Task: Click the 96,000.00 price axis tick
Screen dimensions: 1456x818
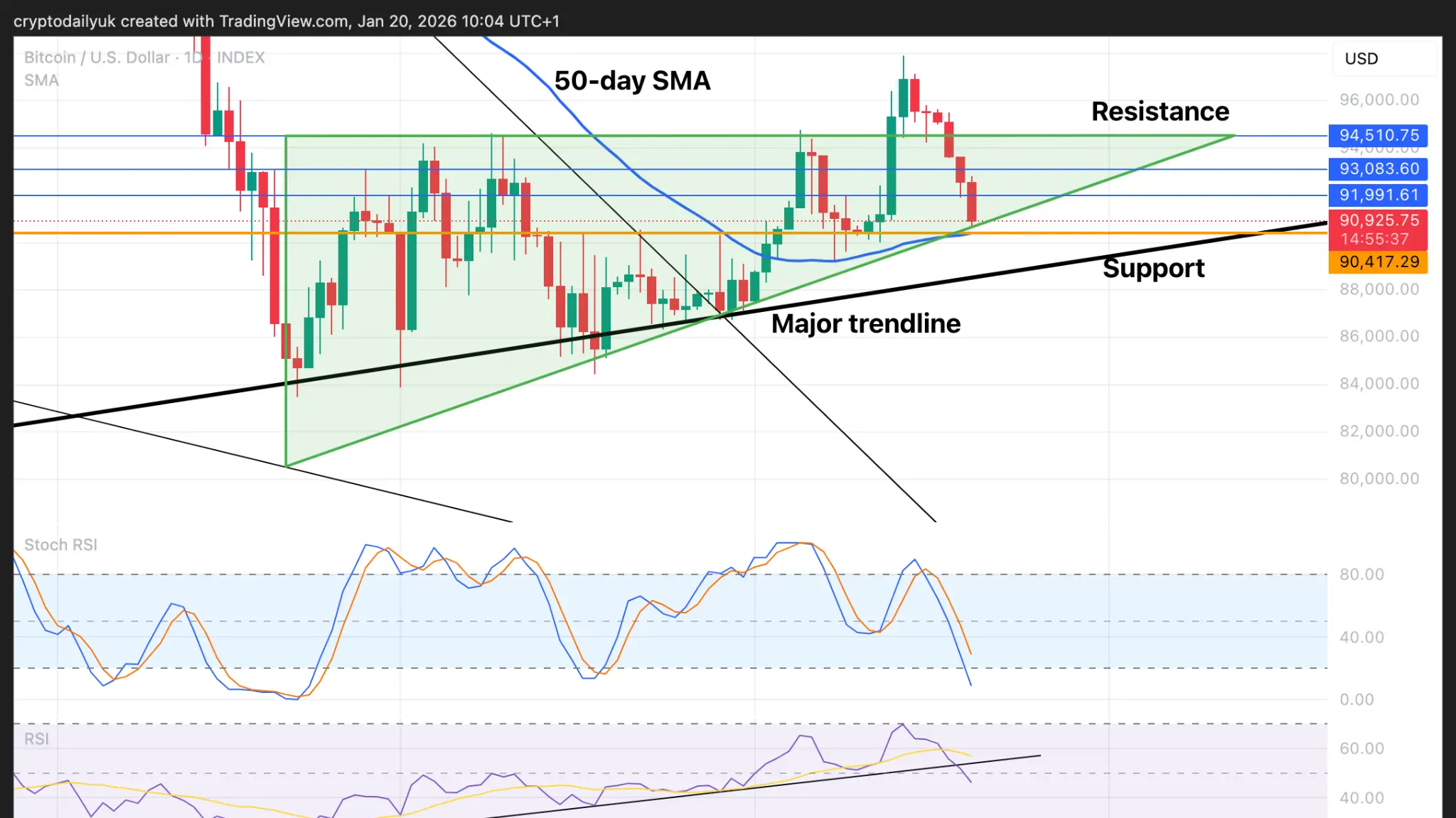Action: [1379, 100]
